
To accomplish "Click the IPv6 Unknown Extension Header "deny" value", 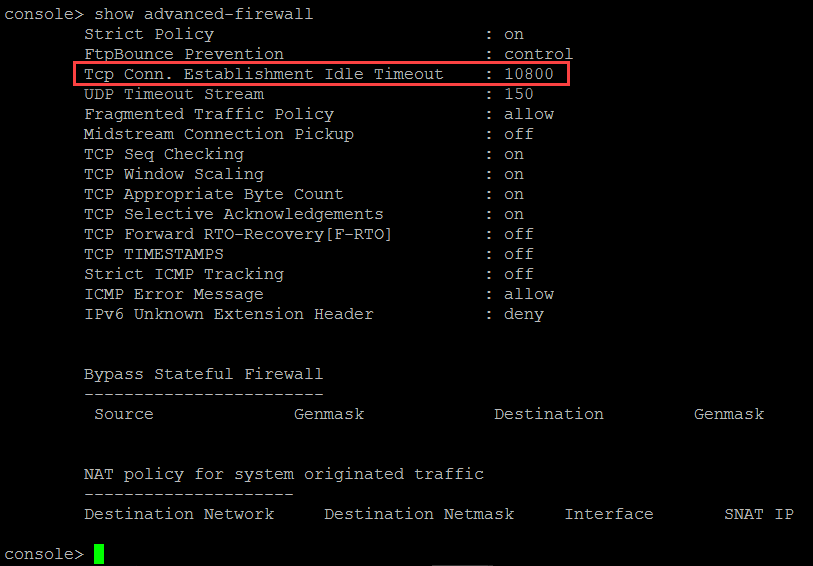I will (x=524, y=314).
